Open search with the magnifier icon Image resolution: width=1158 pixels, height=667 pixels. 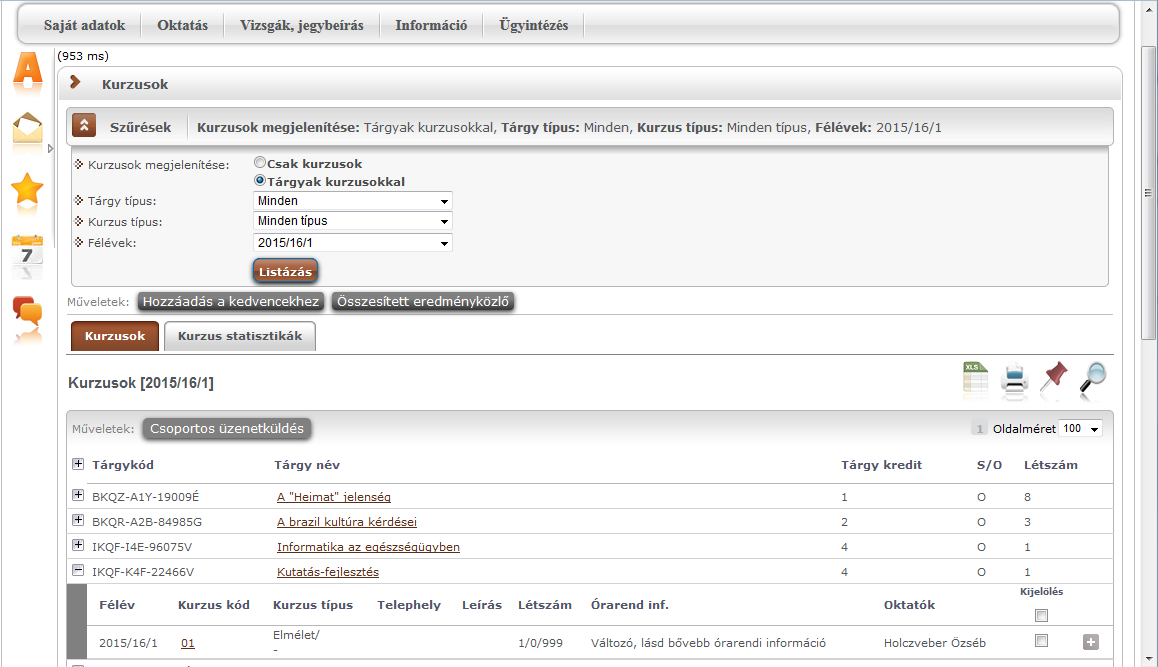(x=1093, y=377)
